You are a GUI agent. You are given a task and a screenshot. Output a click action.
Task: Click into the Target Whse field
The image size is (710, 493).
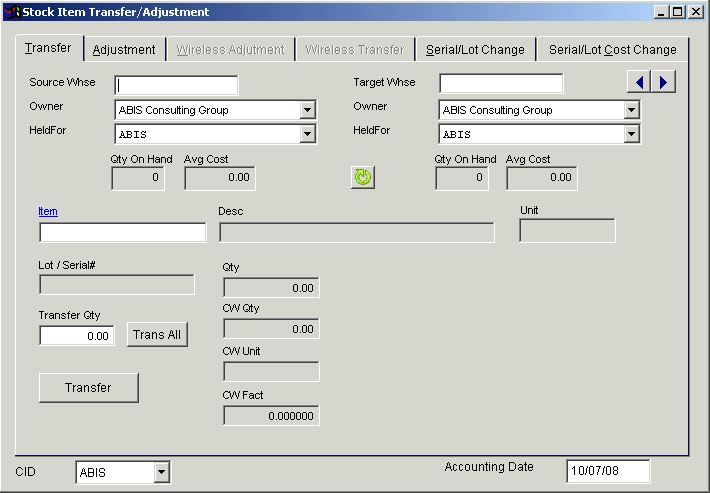(500, 83)
